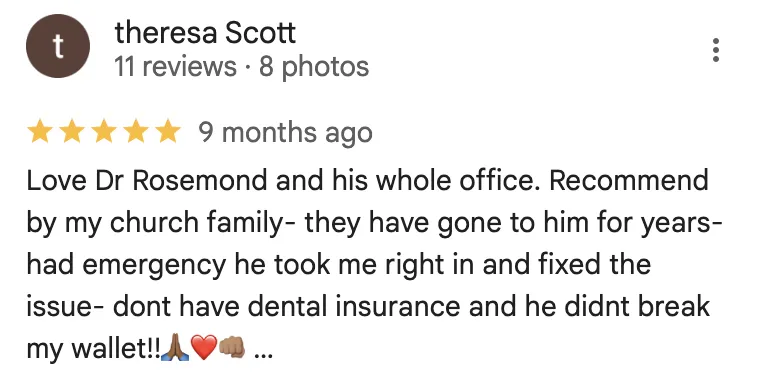The image size is (758, 386).
Task: Click the '8 photos' count text
Action: 314,66
